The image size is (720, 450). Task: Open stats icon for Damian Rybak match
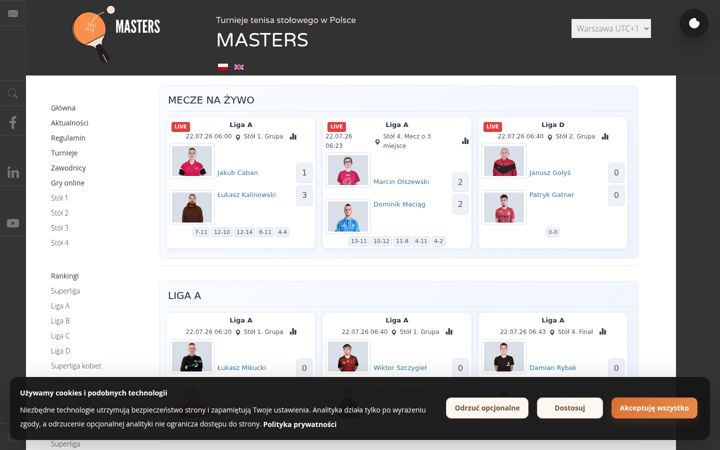[x=602, y=332]
